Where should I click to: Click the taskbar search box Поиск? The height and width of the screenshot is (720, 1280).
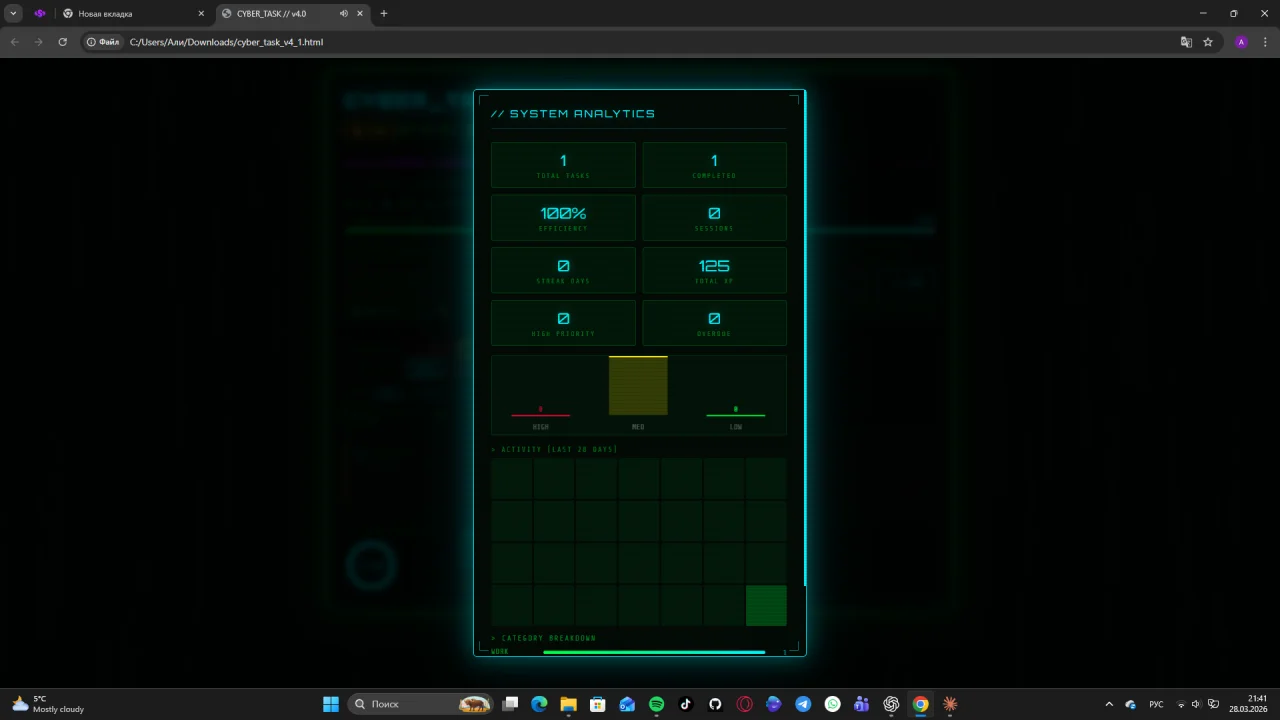[x=422, y=704]
